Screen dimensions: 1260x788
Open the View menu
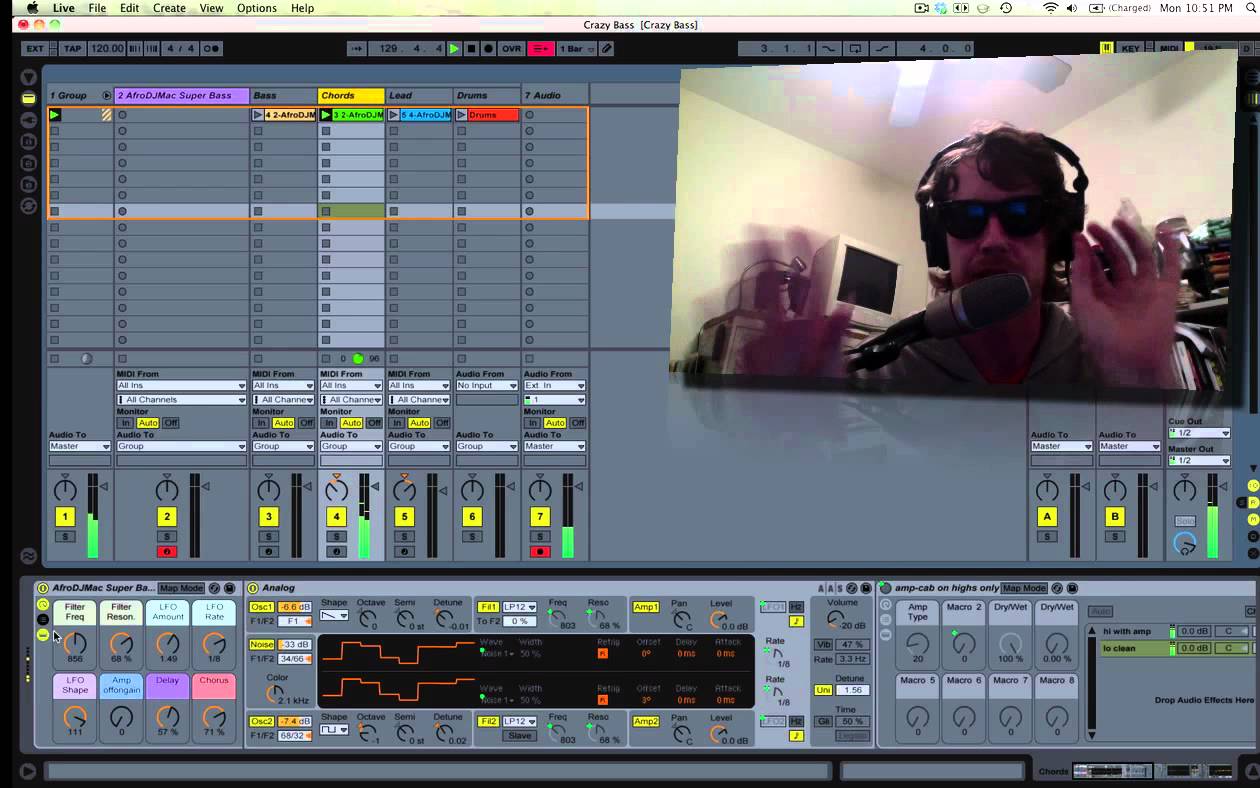pos(211,8)
